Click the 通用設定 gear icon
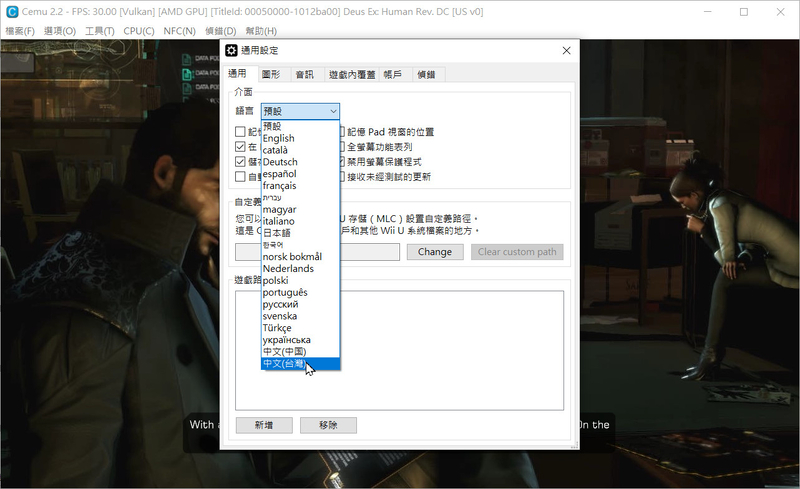This screenshot has width=800, height=489. (x=231, y=50)
